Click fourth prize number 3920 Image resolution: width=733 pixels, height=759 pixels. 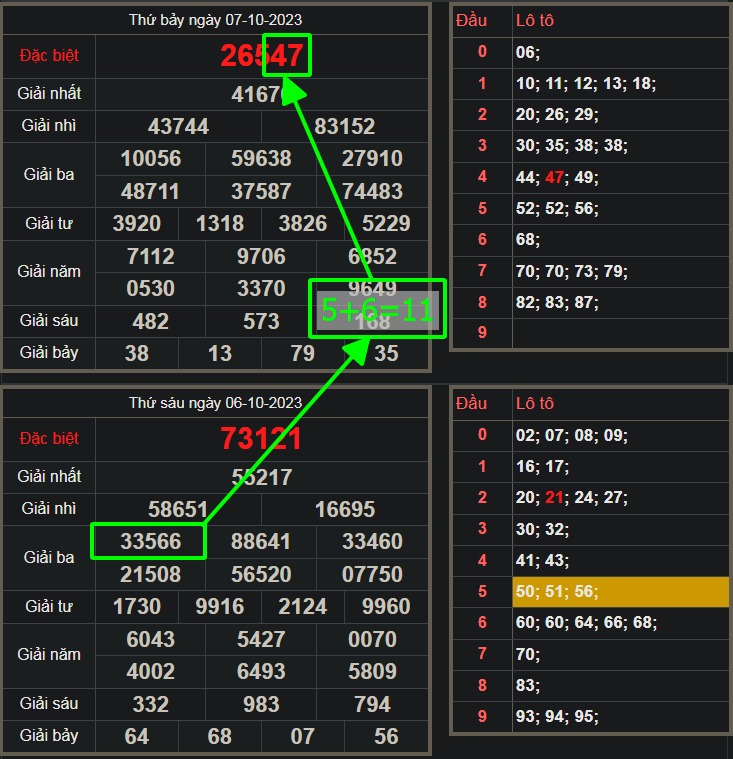pos(137,223)
